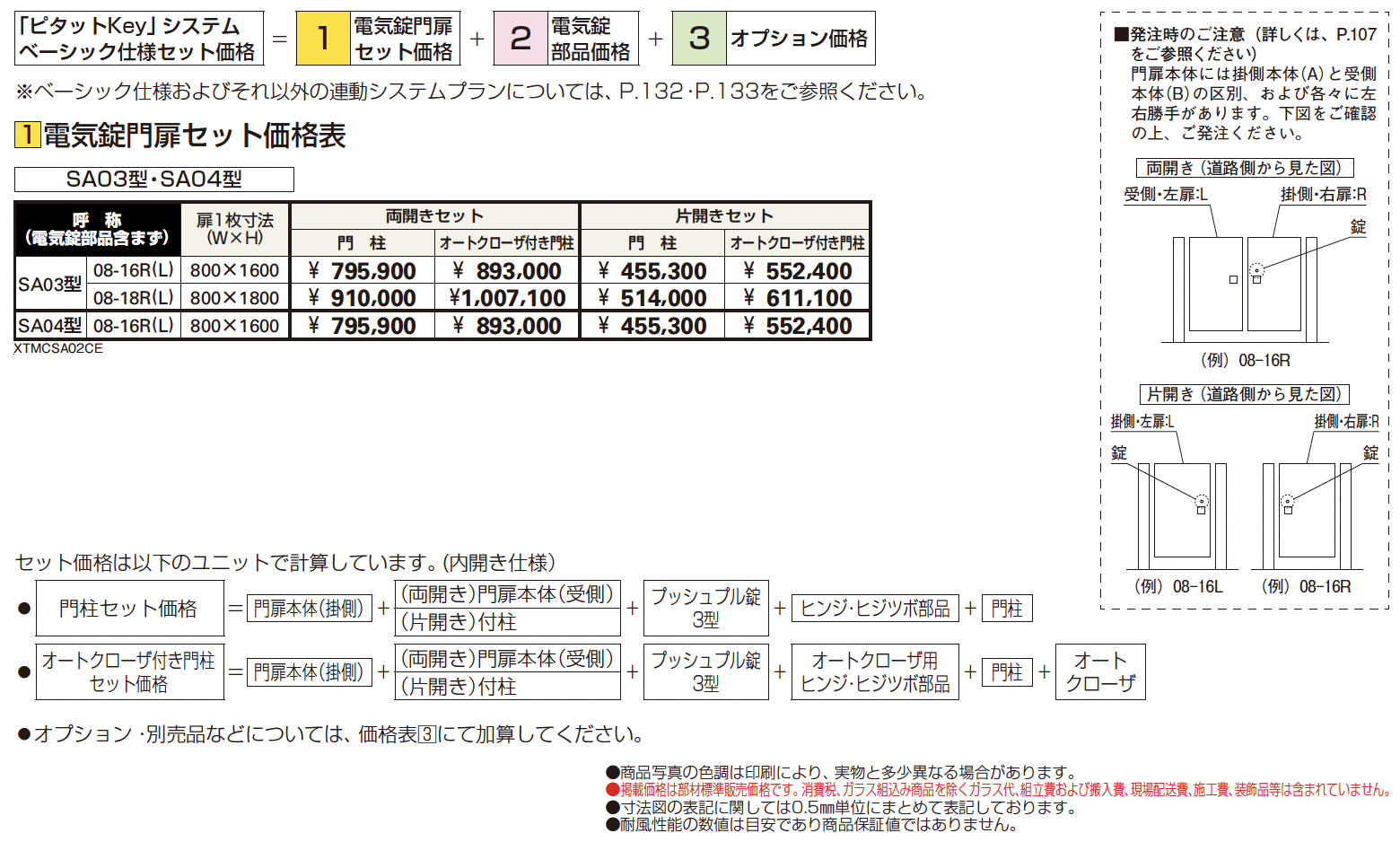Click the オートクローザ用ヒンジ・ヒジツボ部品 box

point(875,671)
